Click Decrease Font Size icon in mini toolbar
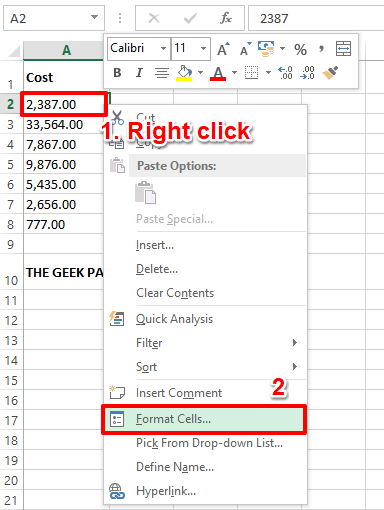This screenshot has height=510, width=384. tap(246, 49)
